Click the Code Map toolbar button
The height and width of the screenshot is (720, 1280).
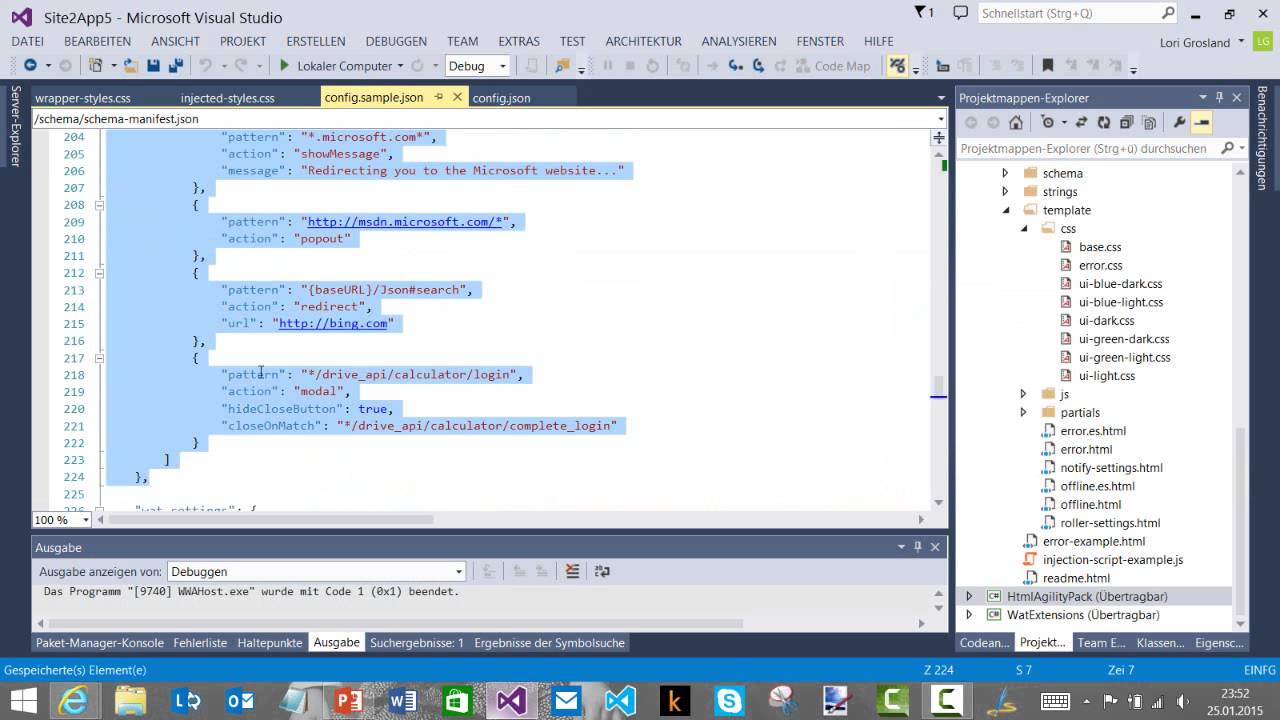point(833,66)
